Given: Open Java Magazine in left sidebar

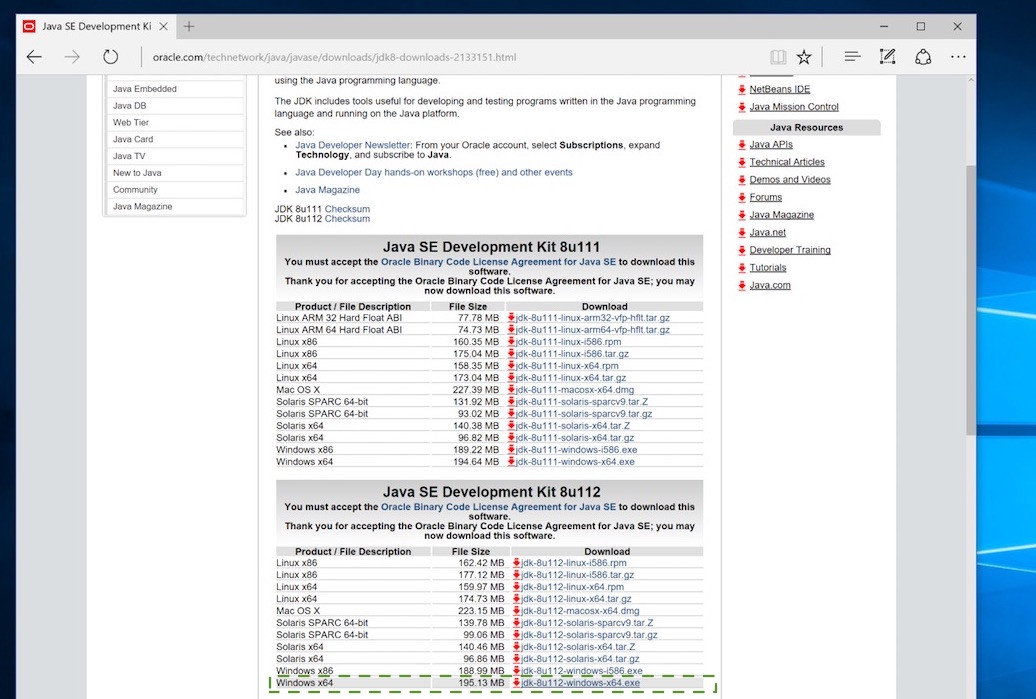Looking at the screenshot, I should (x=142, y=206).
